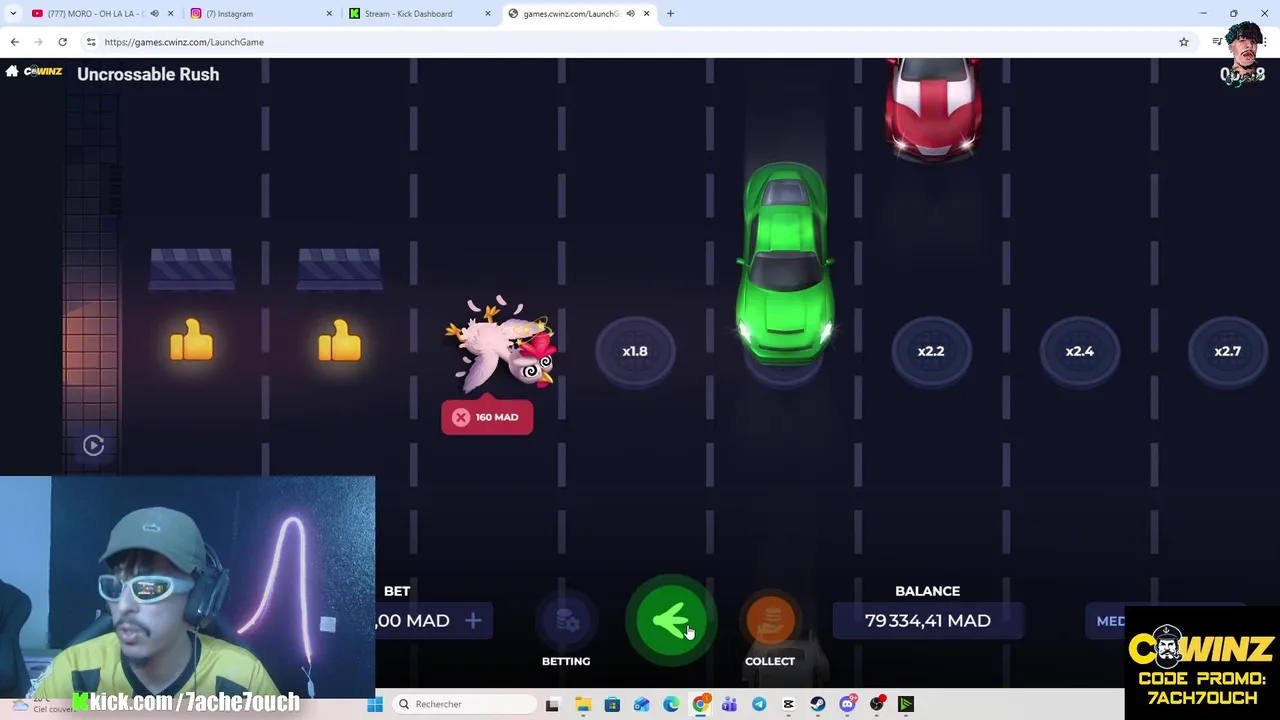Go back in browser history
This screenshot has width=1280, height=720.
click(x=14, y=42)
